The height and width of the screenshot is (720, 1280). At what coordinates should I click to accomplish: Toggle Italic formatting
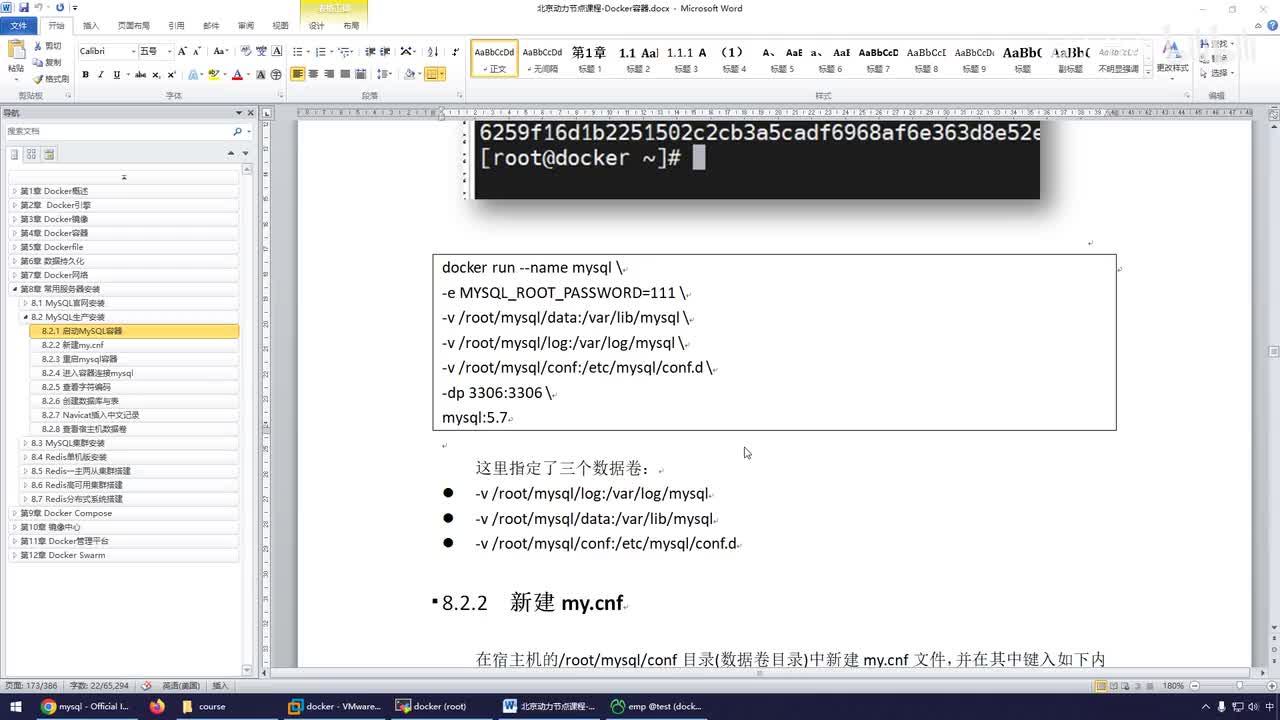(x=101, y=74)
